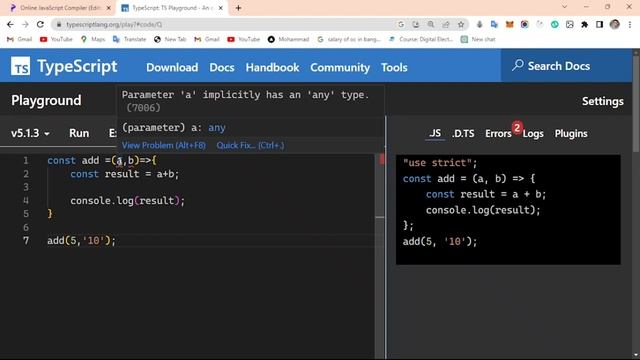Run the code with the Run button
Viewport: 640px width, 360px height.
(79, 133)
